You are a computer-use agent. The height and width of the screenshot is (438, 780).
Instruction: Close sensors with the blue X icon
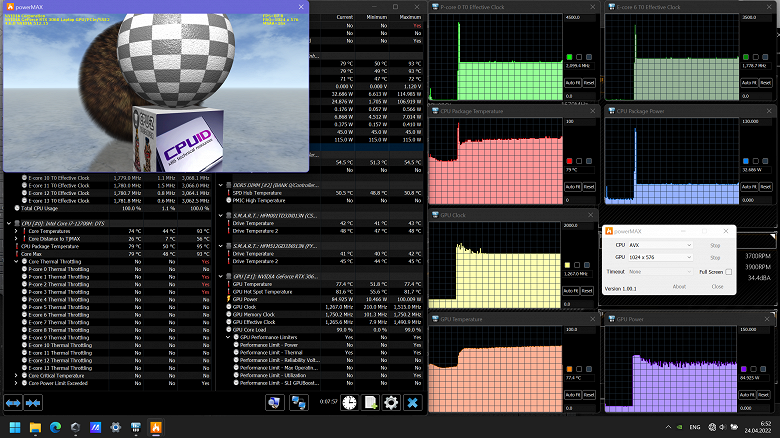pos(412,402)
